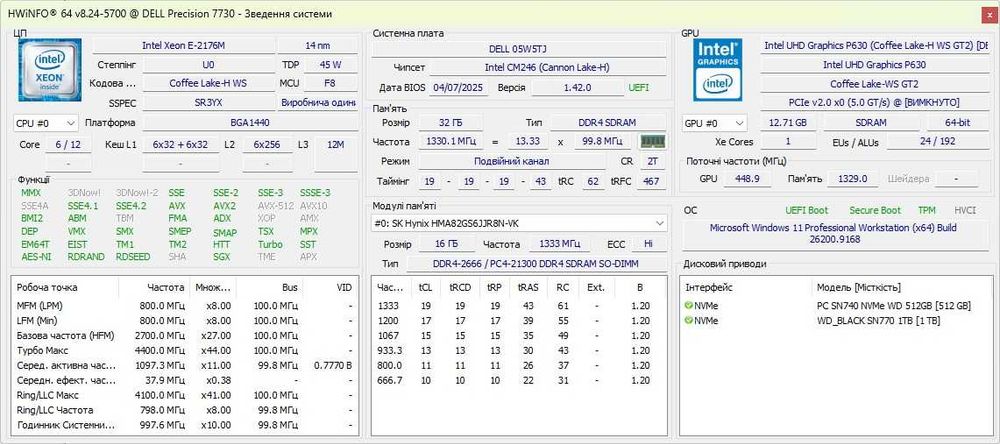
Task: Open the CPU #0 selector dropdown
Action: [45, 122]
